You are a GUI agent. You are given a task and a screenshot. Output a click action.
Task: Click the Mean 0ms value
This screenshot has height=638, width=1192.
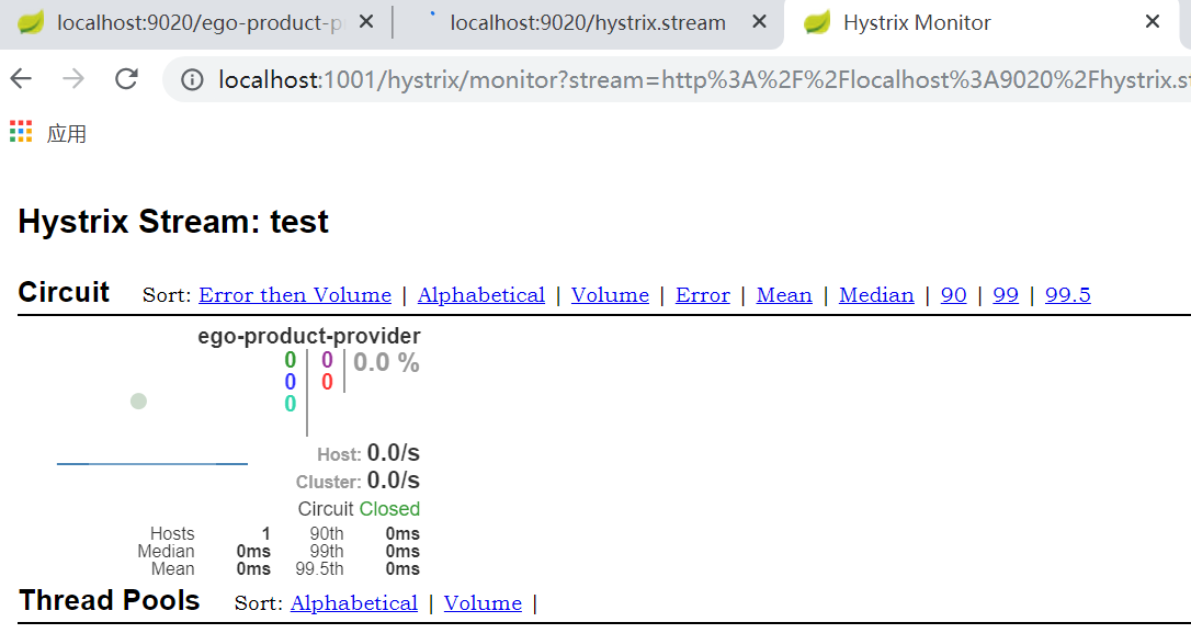253,569
